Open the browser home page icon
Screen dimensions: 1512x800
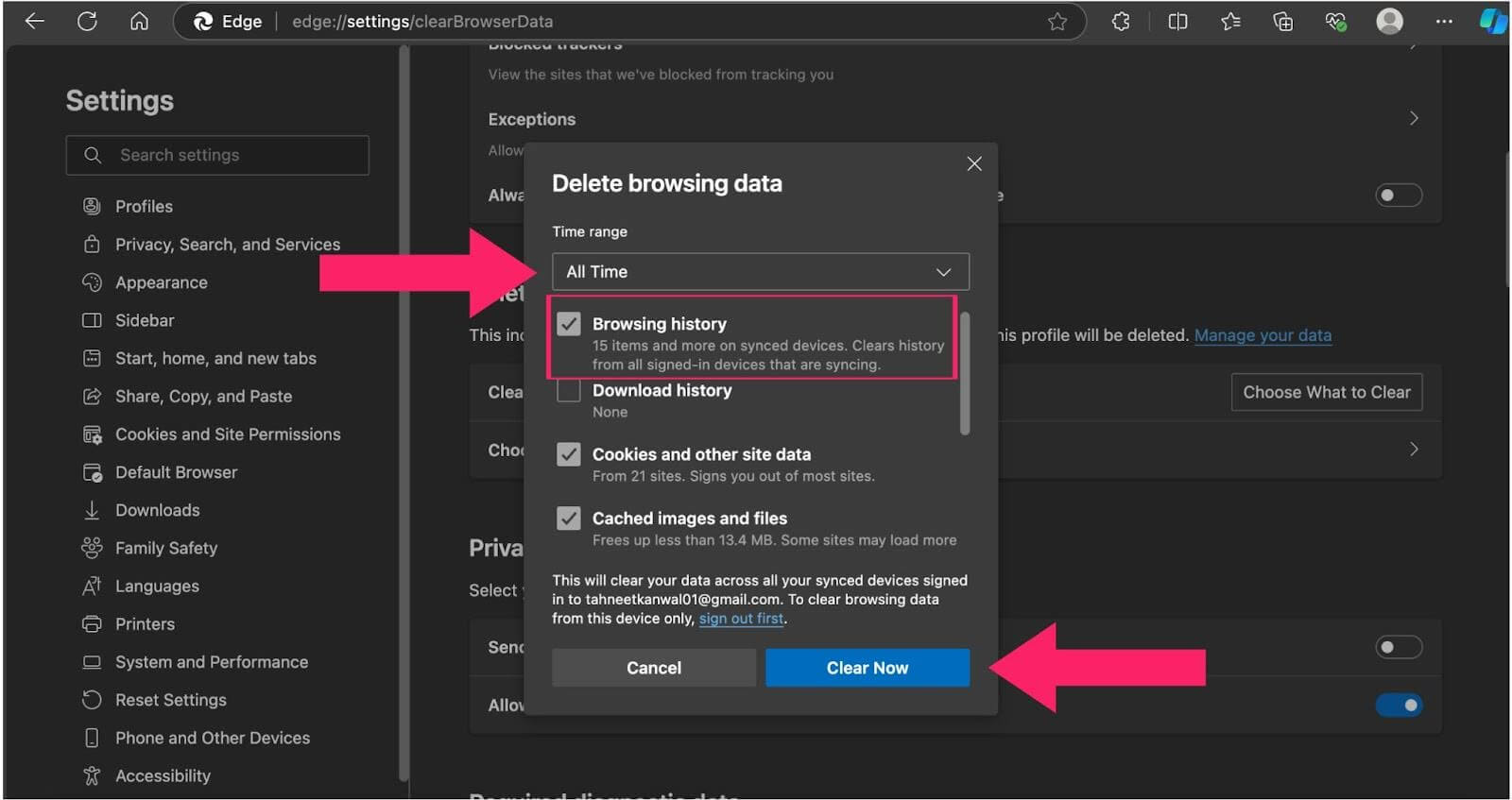coord(139,21)
